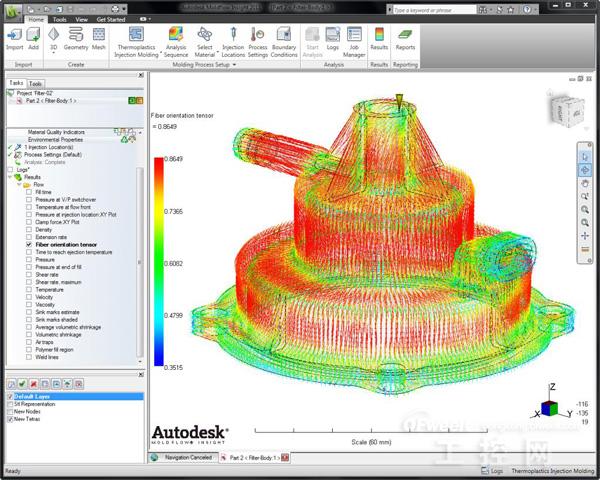Enable the Fill time result checkbox
This screenshot has height=480, width=600.
click(x=29, y=191)
